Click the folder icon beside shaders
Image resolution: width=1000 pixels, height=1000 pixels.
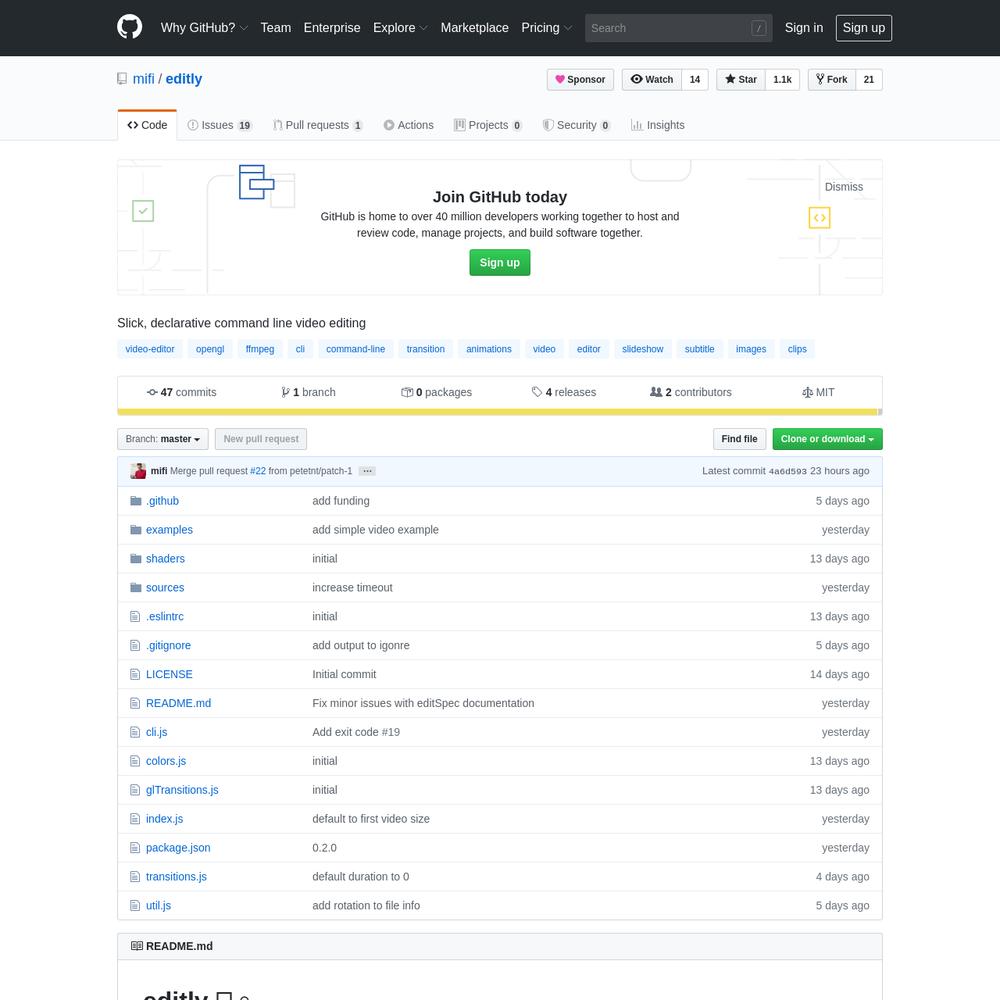[x=135, y=559]
